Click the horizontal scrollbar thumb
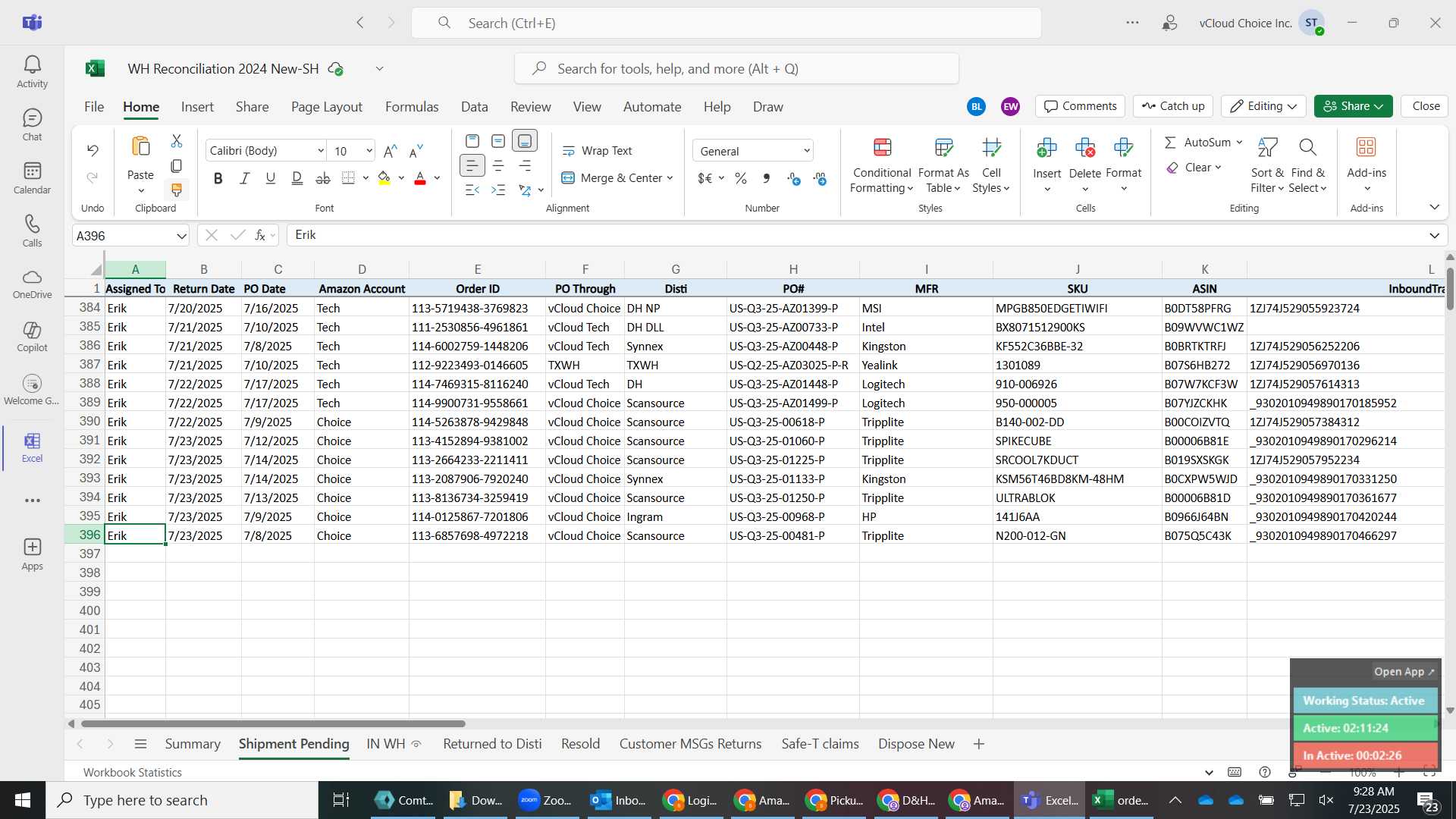Image resolution: width=1456 pixels, height=819 pixels. [x=273, y=724]
